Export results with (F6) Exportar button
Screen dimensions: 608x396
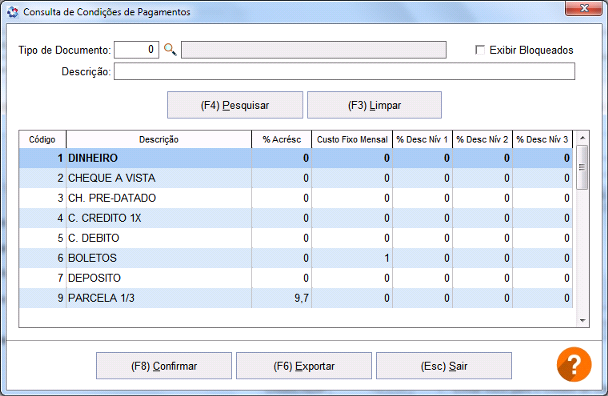click(x=304, y=366)
